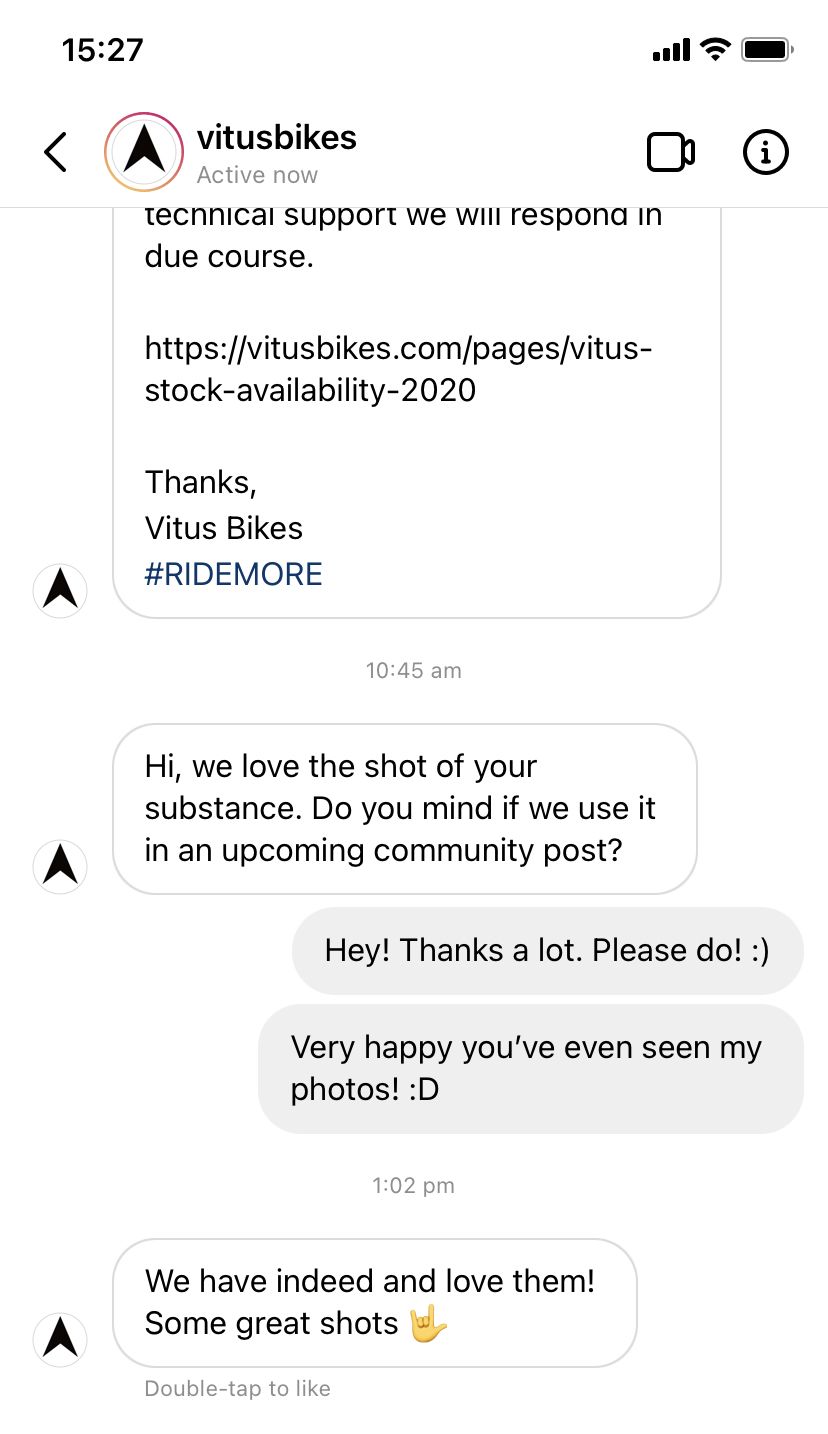Tap the #RIDEMORE hashtag
This screenshot has width=828, height=1434.
coord(234,574)
